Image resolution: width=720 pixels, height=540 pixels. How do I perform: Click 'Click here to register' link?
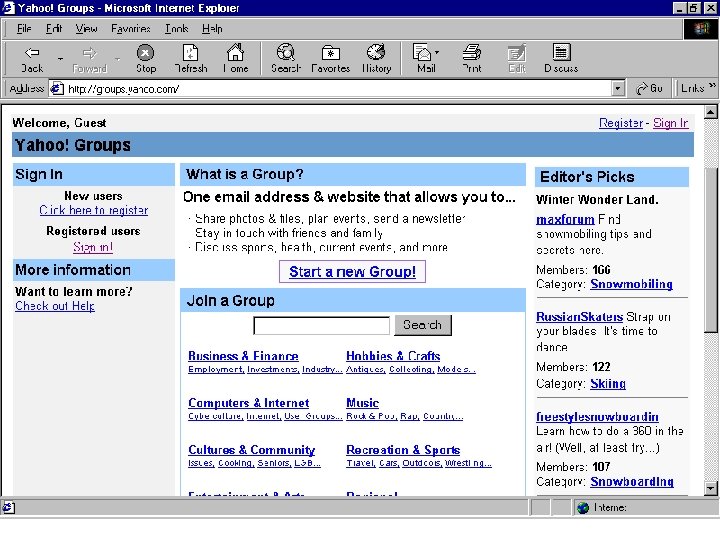[94, 210]
